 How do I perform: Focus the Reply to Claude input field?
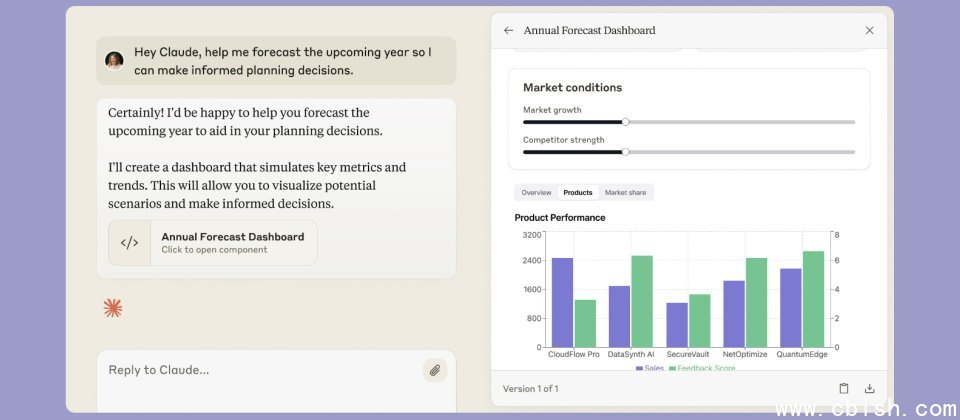pos(260,370)
